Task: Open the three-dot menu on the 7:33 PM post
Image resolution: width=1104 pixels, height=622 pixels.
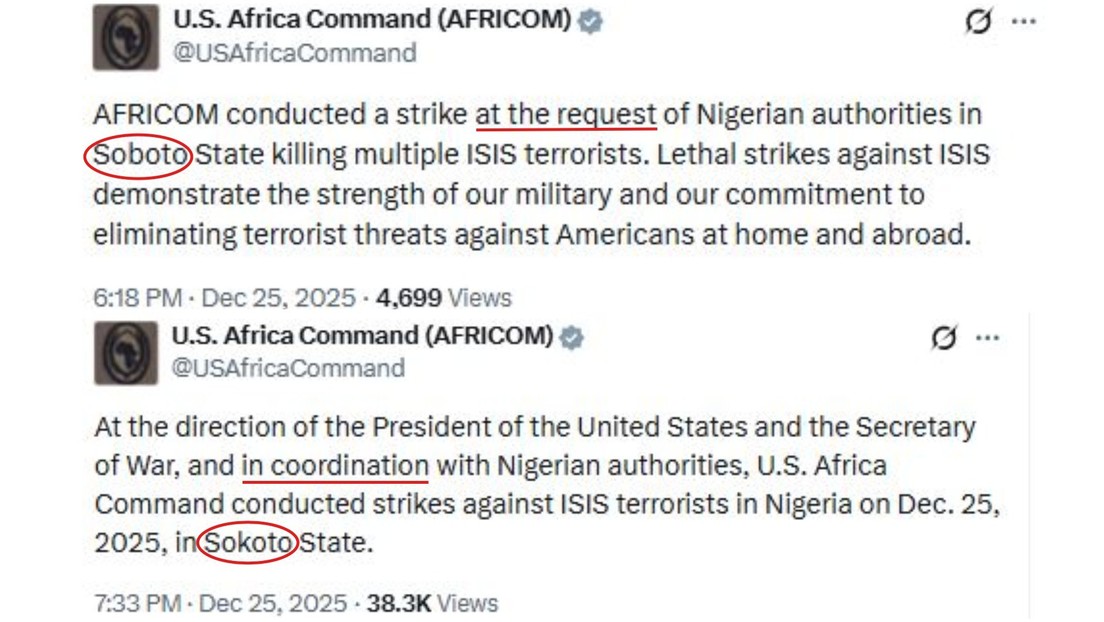Action: point(987,338)
